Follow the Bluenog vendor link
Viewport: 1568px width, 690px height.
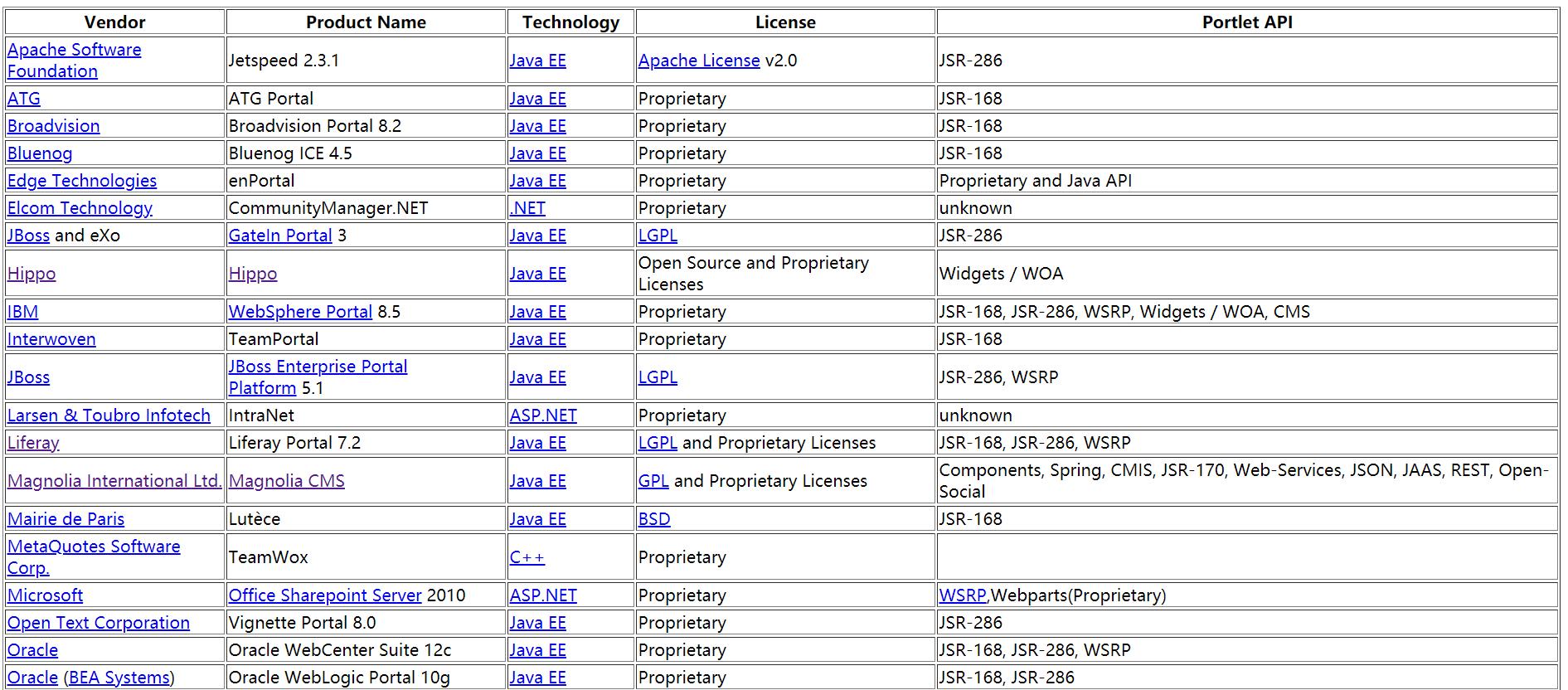[x=40, y=153]
